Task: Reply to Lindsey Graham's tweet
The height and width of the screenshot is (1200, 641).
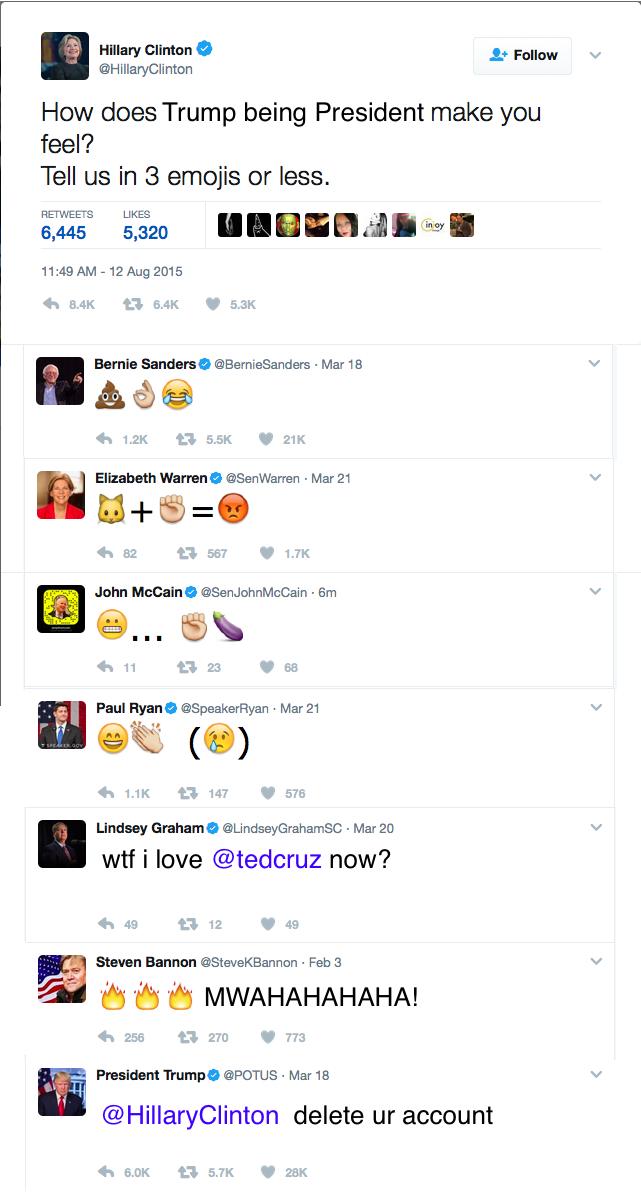Action: 103,924
